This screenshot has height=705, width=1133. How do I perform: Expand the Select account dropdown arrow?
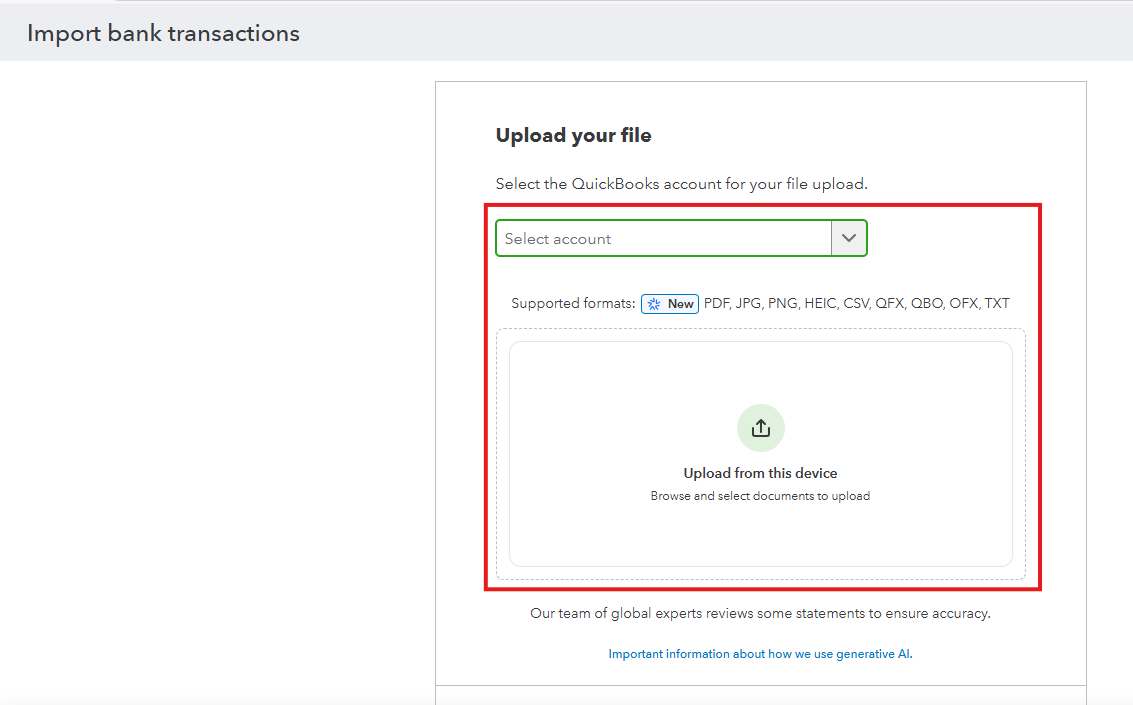click(849, 238)
